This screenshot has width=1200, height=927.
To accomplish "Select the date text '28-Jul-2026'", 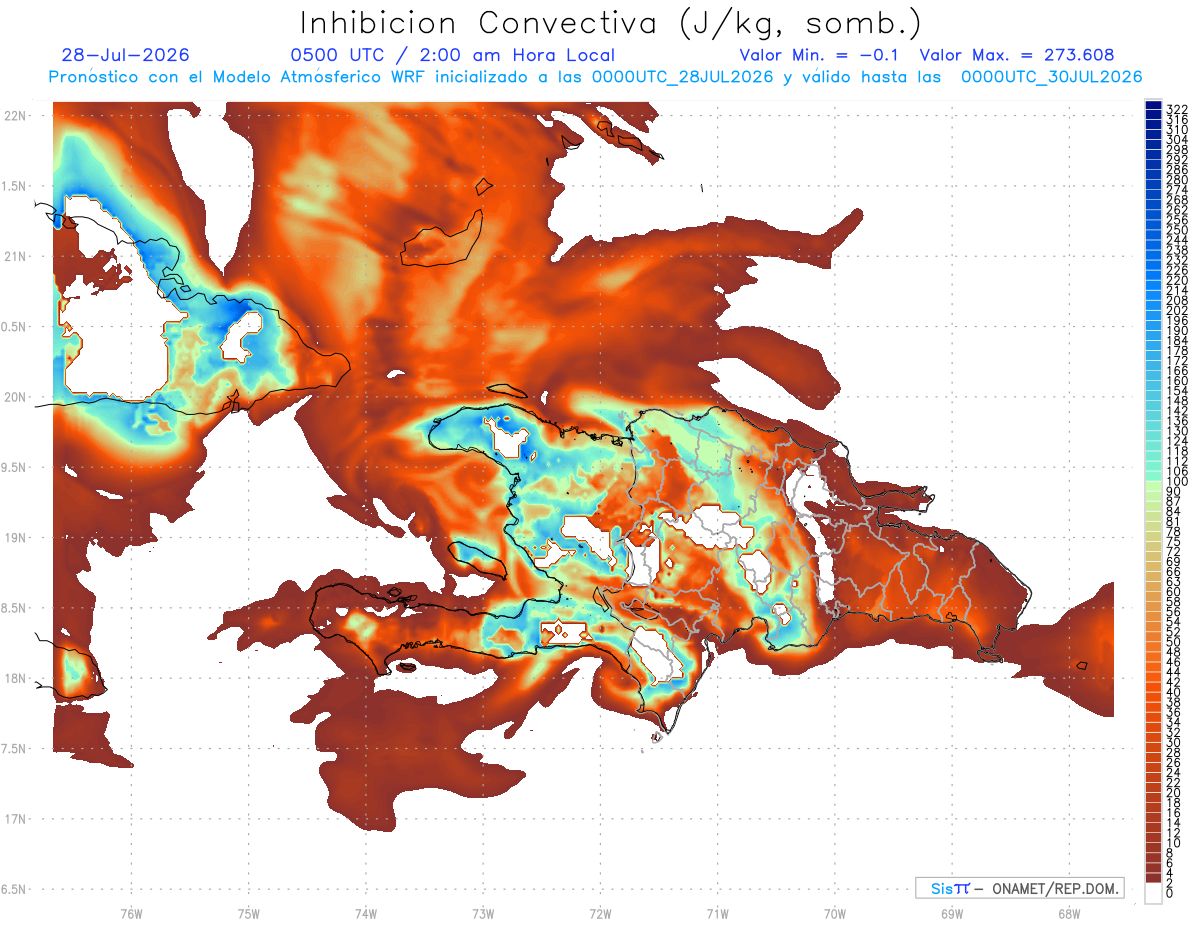I will pos(125,56).
